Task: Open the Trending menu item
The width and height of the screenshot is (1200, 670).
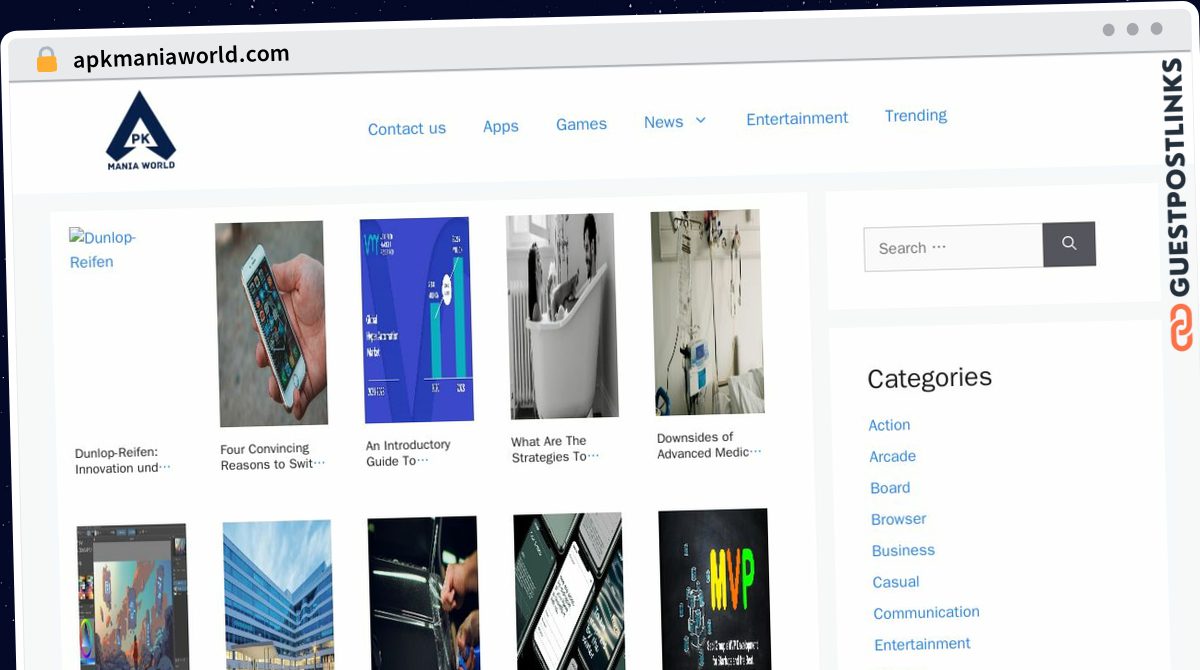Action: point(916,115)
